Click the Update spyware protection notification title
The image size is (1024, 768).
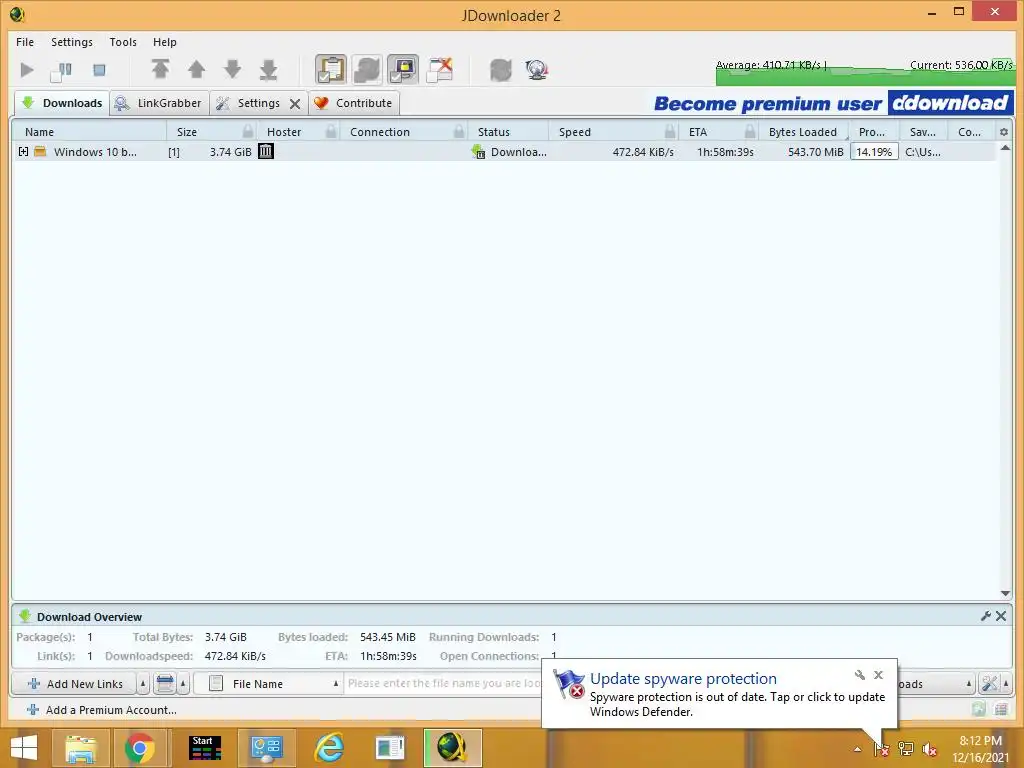(683, 679)
